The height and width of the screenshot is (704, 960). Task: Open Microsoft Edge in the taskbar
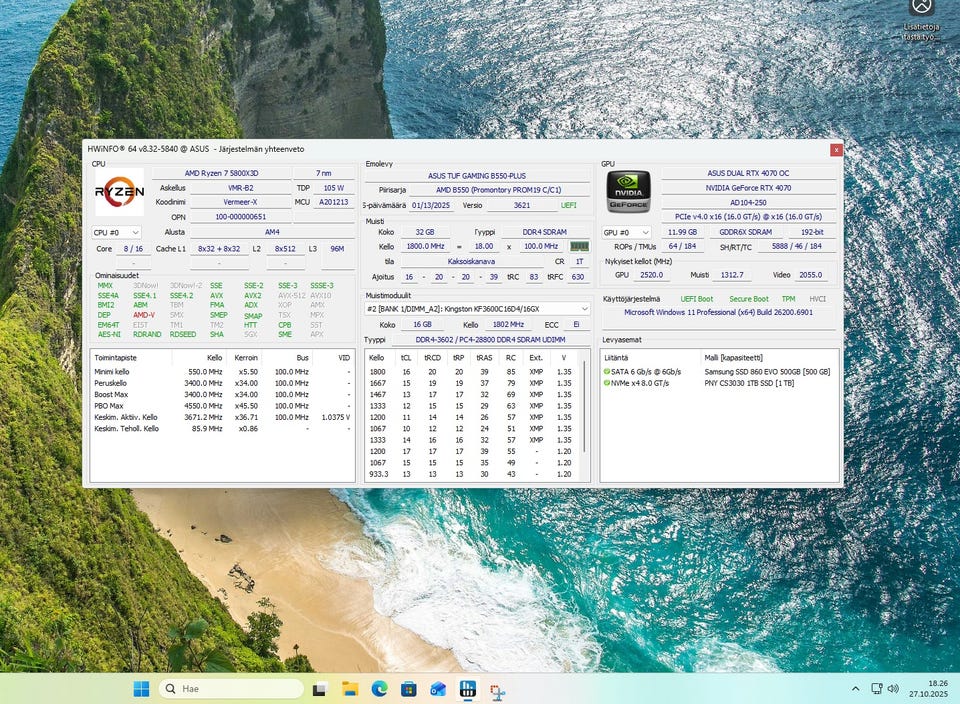pyautogui.click(x=380, y=689)
